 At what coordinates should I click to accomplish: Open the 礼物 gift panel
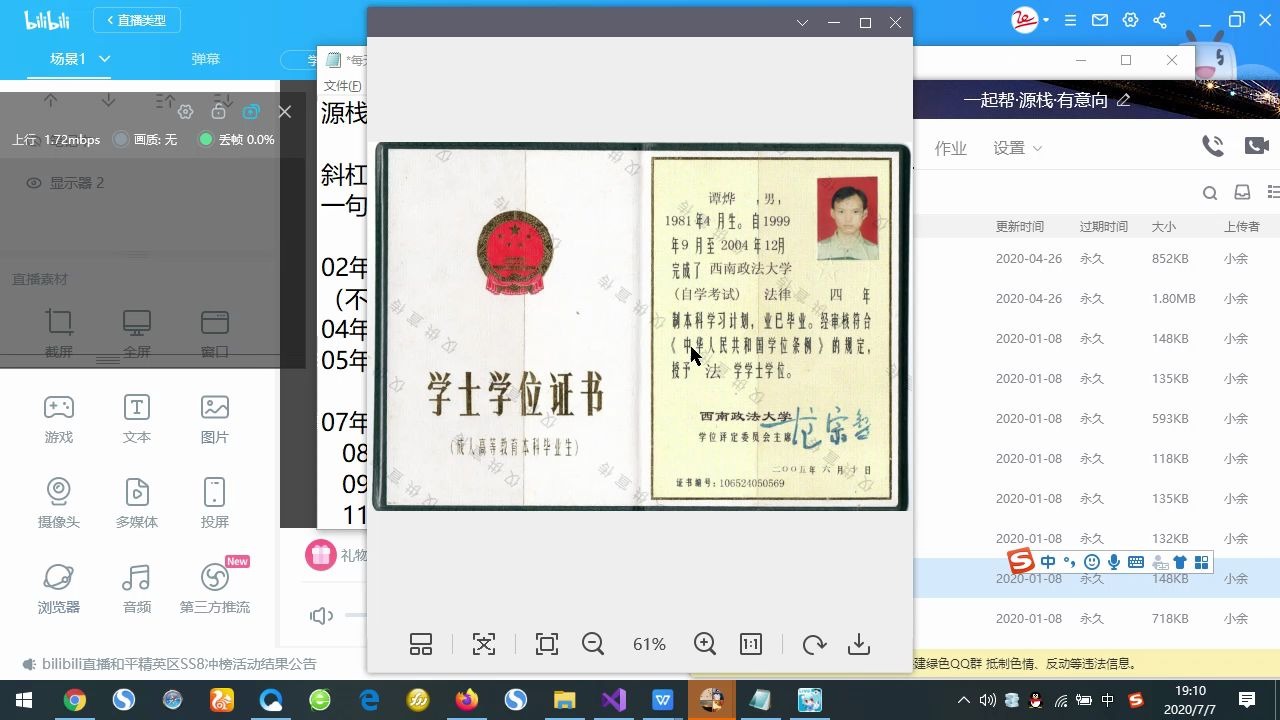336,555
